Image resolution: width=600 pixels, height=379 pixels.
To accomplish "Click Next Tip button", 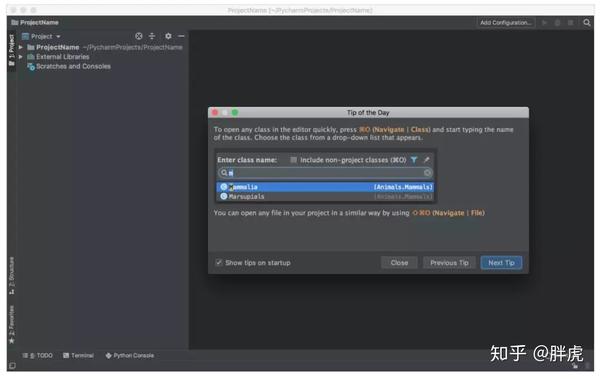I will coord(501,263).
